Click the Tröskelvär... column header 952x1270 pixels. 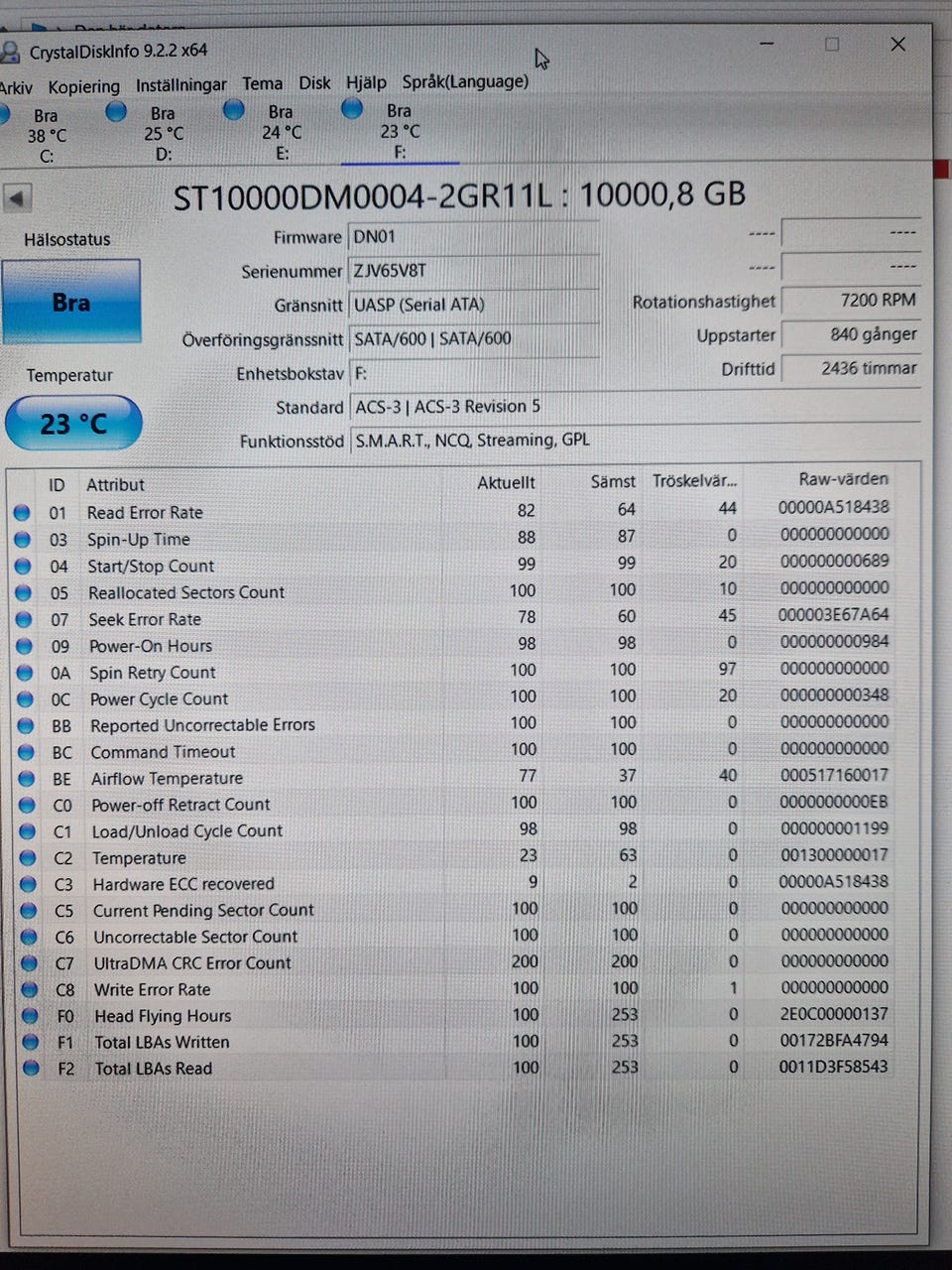694,481
